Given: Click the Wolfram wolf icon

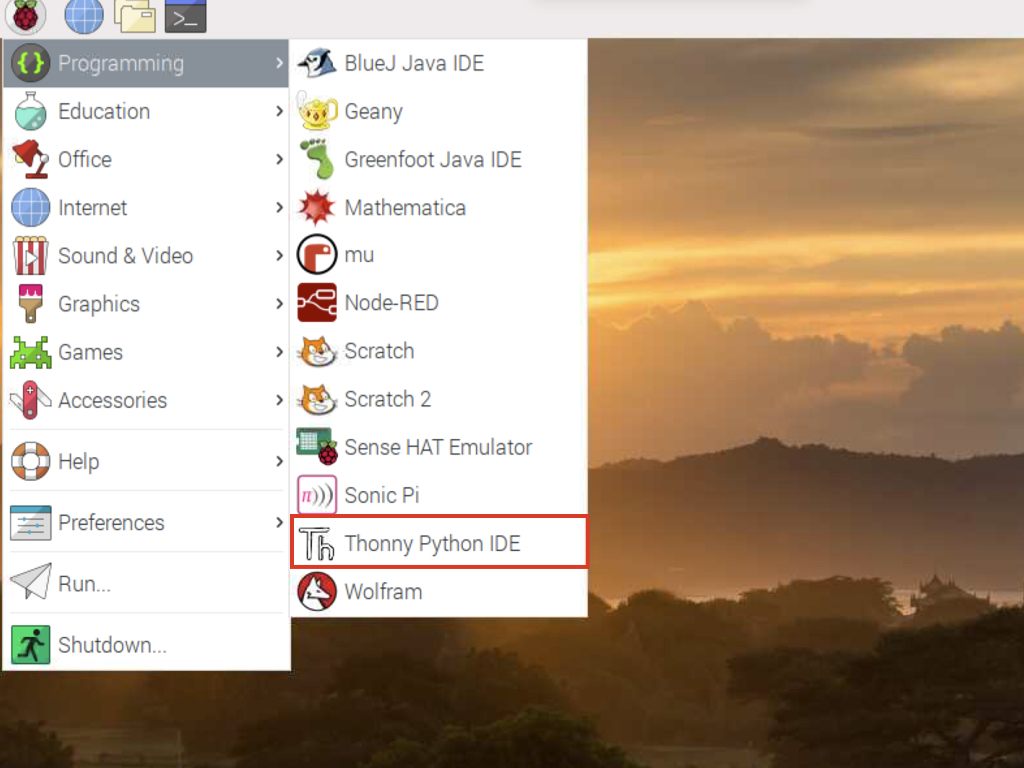Looking at the screenshot, I should pyautogui.click(x=317, y=592).
